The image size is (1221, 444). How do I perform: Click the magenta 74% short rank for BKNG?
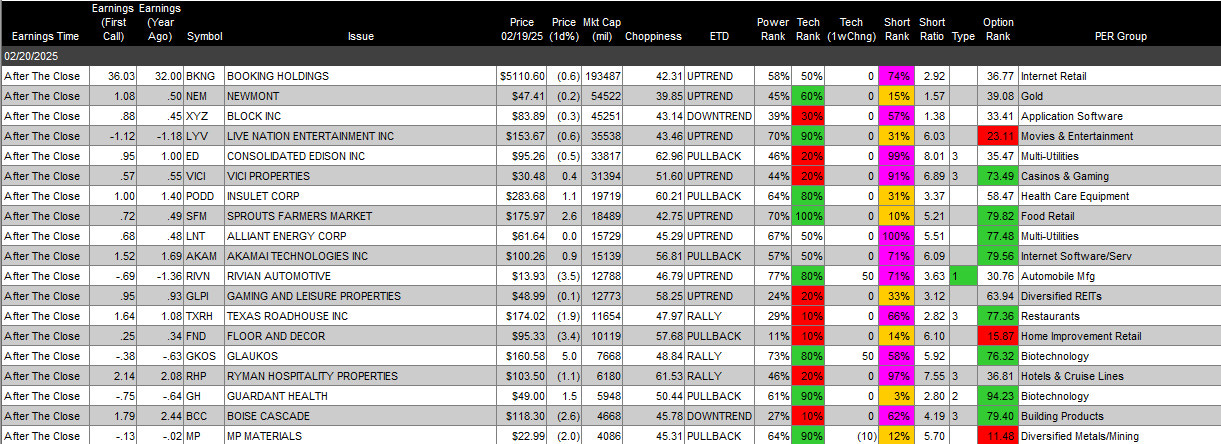tap(897, 76)
